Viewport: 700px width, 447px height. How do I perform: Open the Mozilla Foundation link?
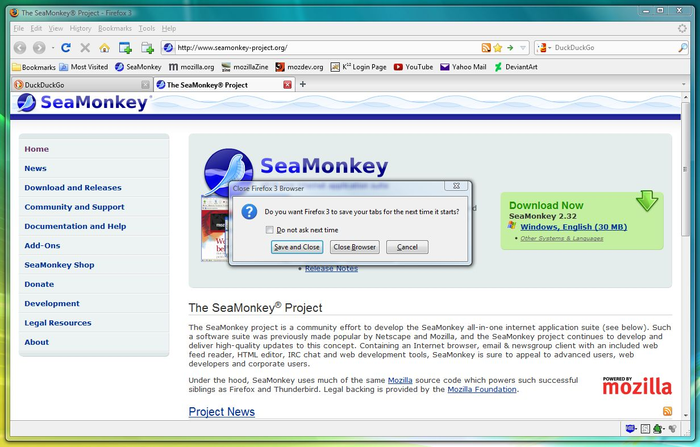(x=482, y=389)
